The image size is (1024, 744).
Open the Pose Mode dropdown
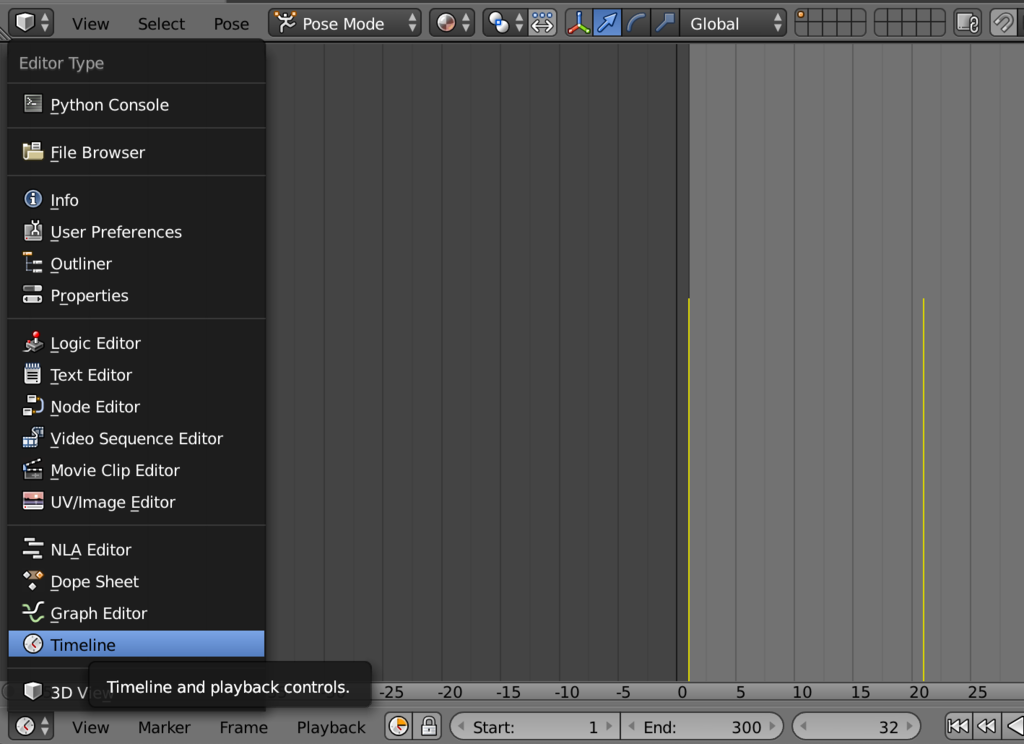coord(345,23)
